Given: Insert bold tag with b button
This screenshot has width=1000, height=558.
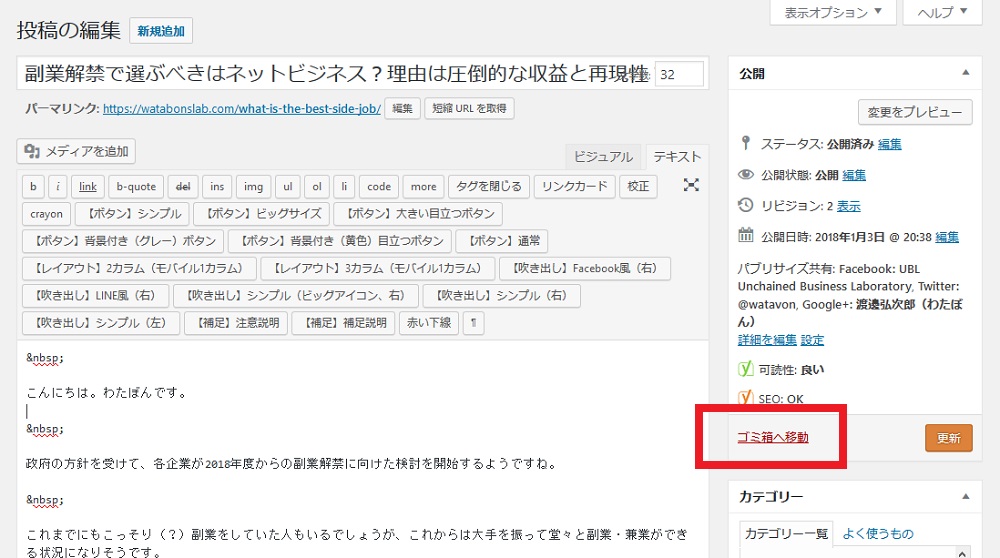Looking at the screenshot, I should [x=33, y=186].
